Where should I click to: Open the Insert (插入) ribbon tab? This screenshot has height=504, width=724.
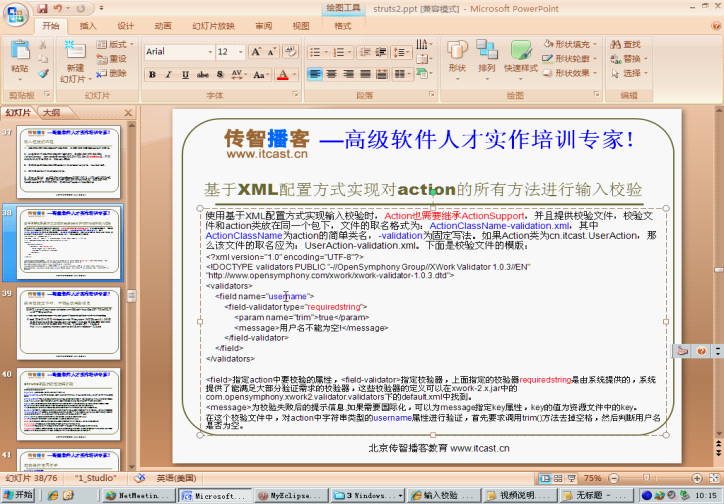[88, 26]
